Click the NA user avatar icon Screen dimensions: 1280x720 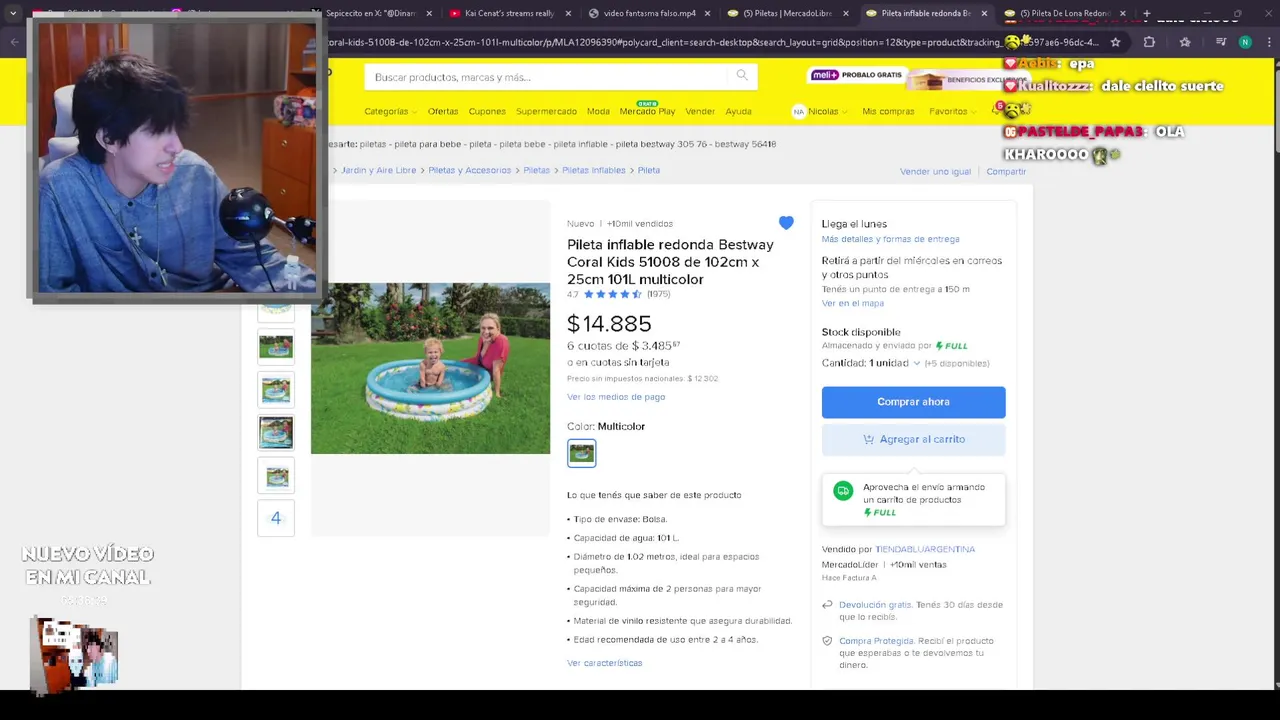pos(798,112)
